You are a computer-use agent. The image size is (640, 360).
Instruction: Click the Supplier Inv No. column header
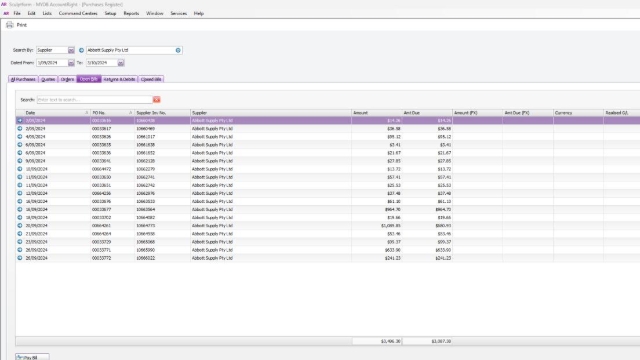click(x=162, y=113)
